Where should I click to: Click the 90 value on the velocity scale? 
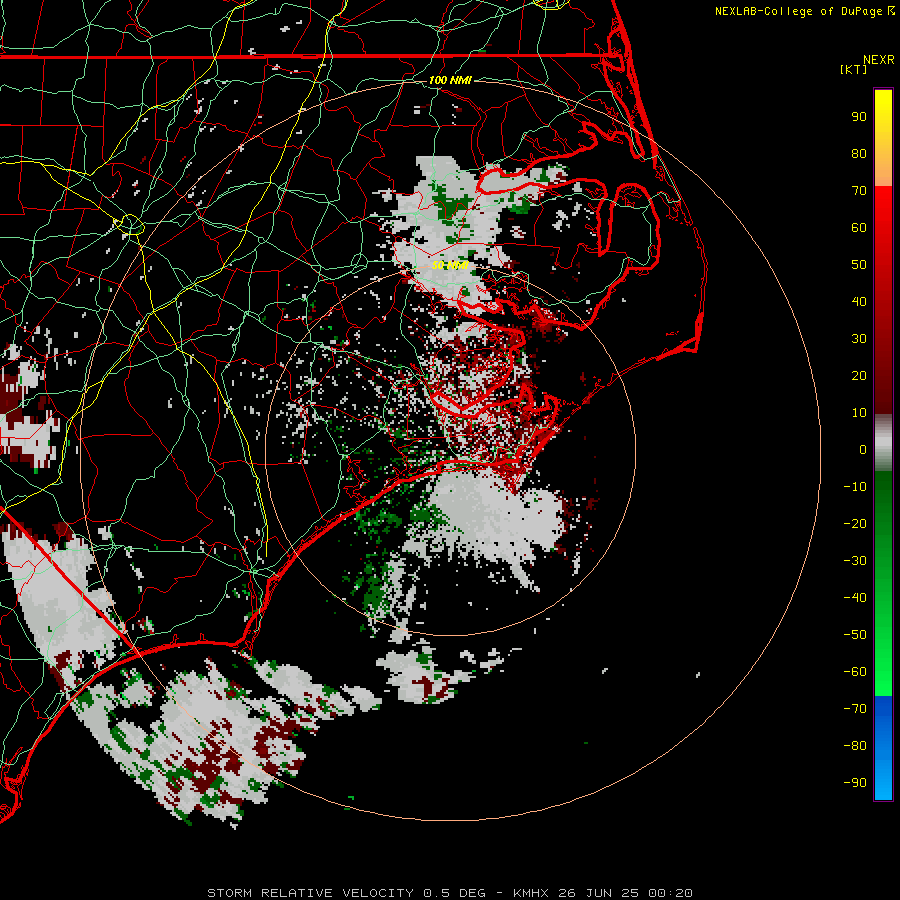859,117
